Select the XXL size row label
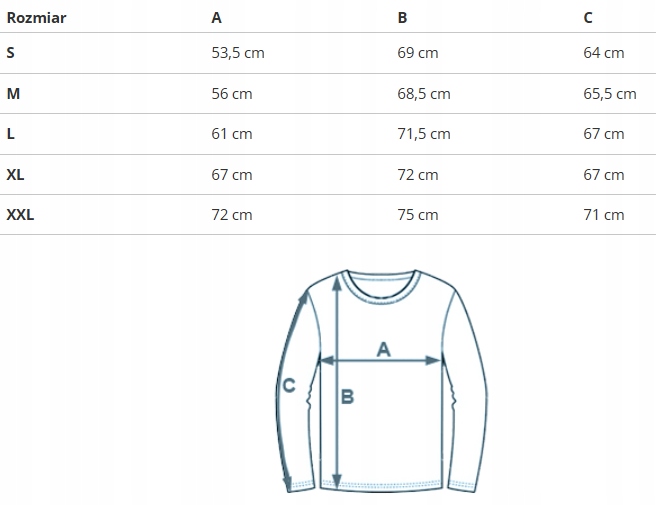Screen dimensions: 656x505 20,214
